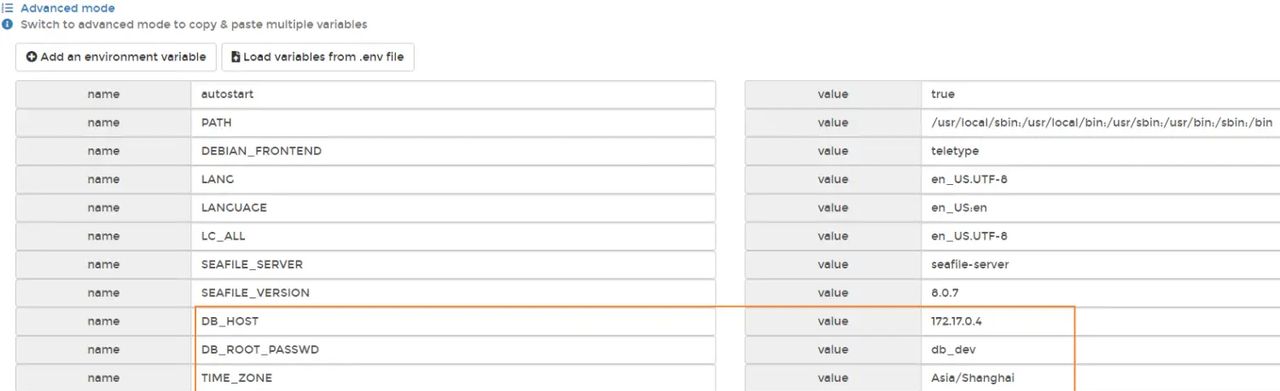1280x391 pixels.
Task: Click the blue info circle icon
Action: [x=7, y=24]
